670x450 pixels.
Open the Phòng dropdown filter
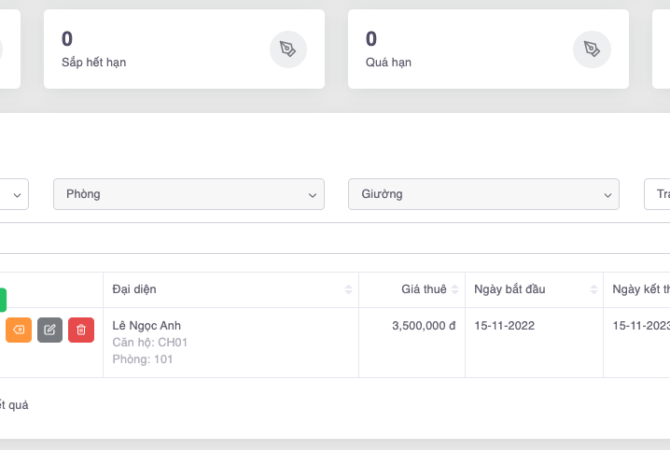click(189, 194)
